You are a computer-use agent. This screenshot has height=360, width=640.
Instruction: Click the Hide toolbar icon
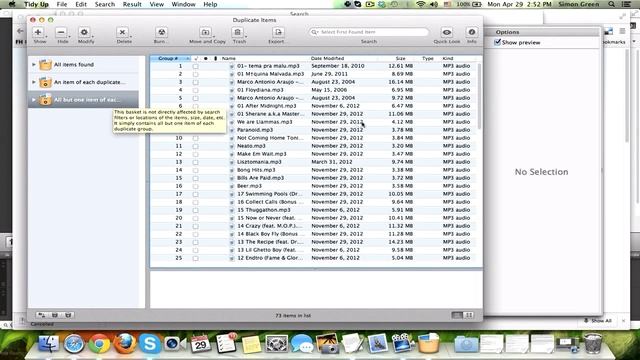pos(61,32)
